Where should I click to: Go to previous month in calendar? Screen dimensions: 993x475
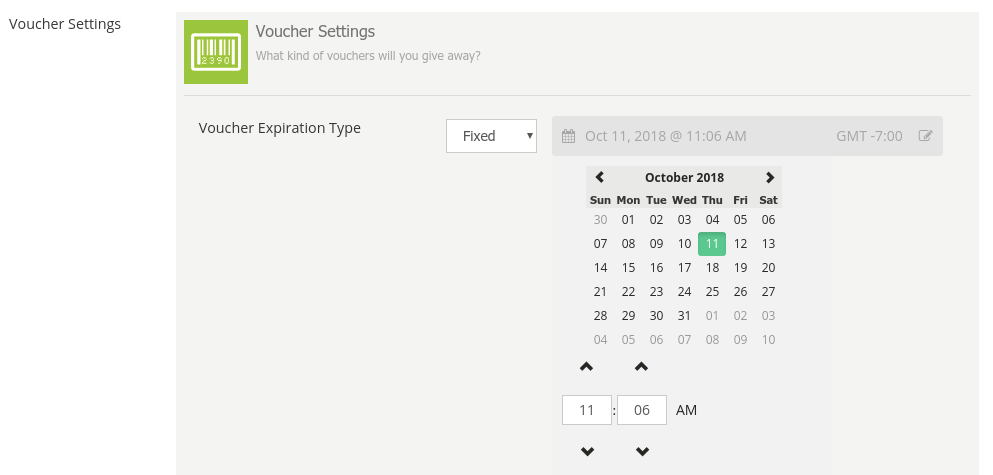click(x=600, y=177)
